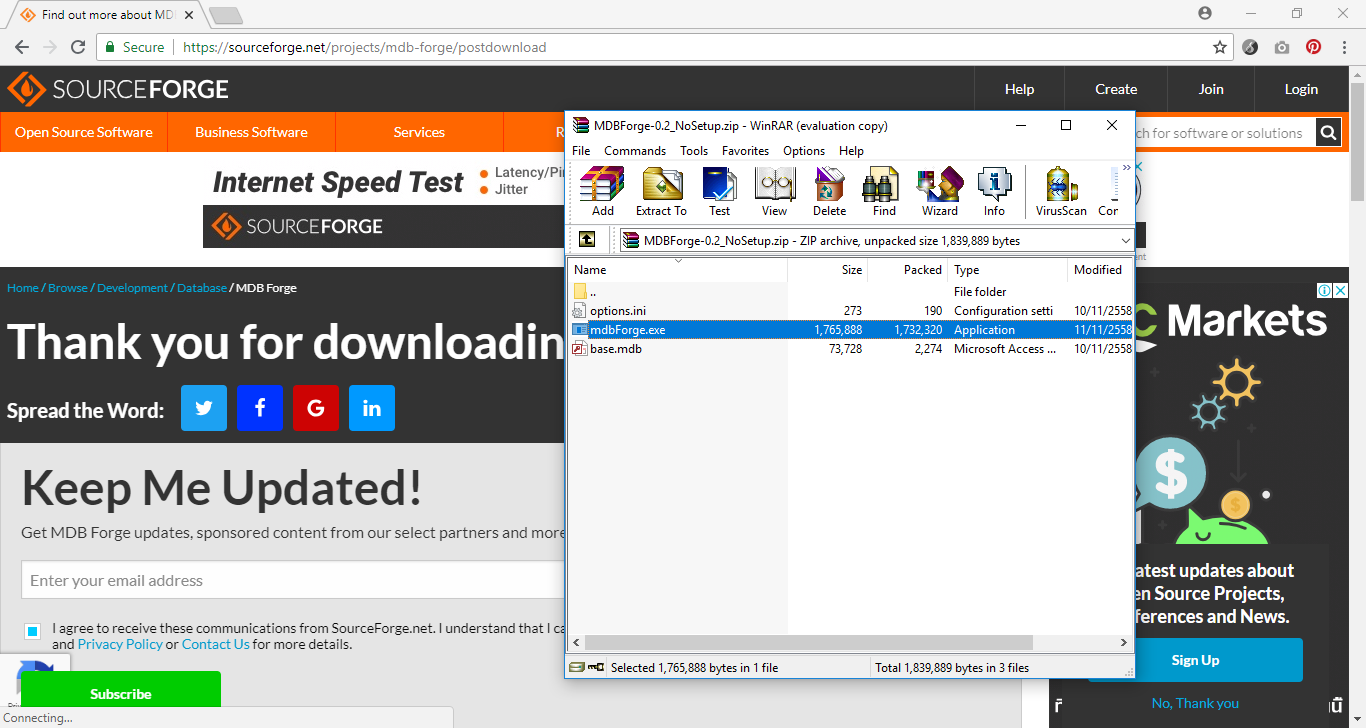Go up one folder level icon
The height and width of the screenshot is (728, 1366).
coord(587,240)
